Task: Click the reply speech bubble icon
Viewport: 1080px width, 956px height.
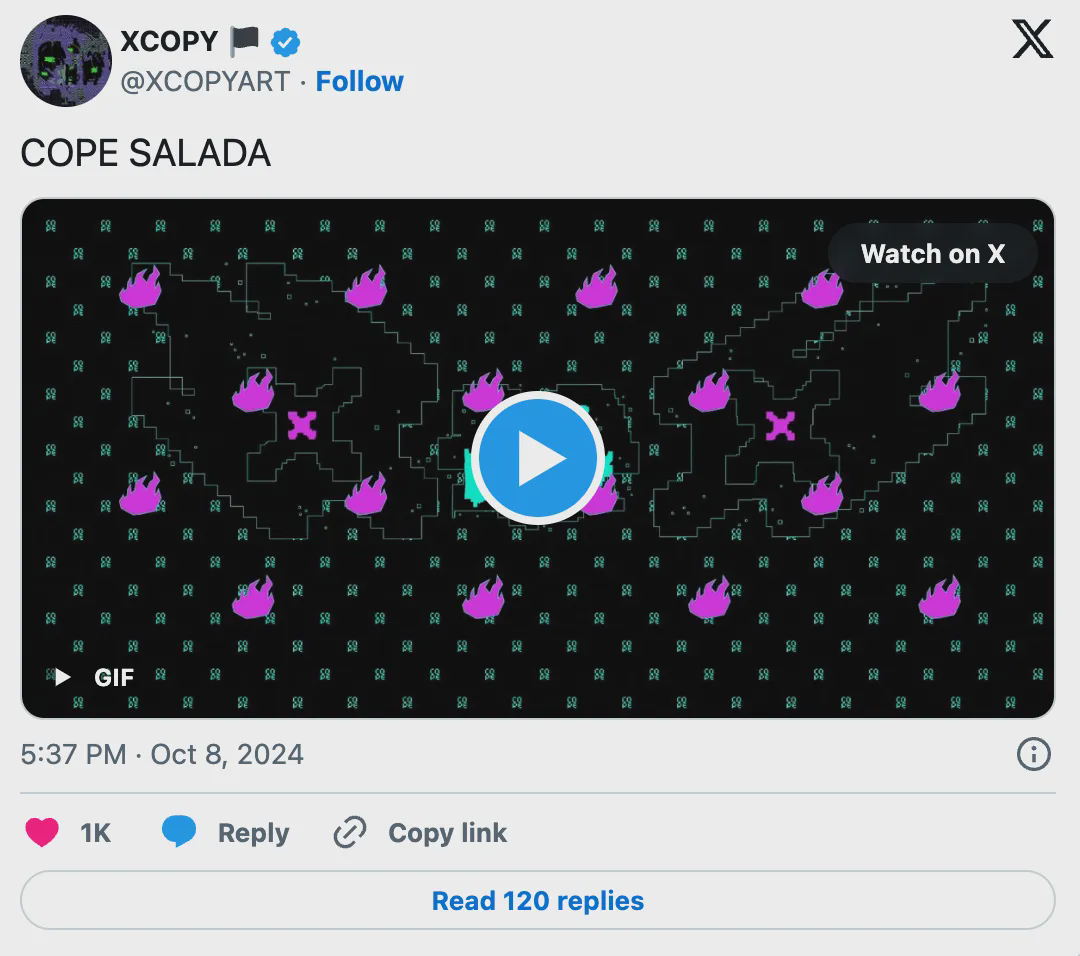Action: point(179,832)
